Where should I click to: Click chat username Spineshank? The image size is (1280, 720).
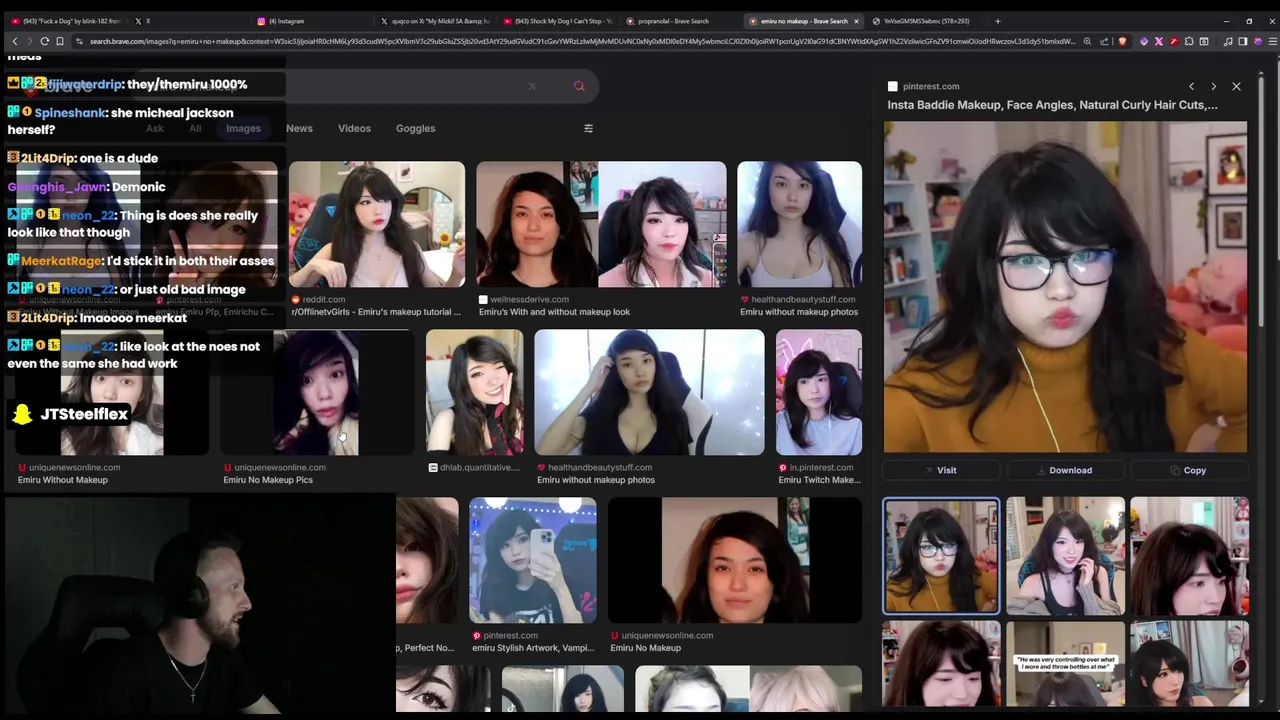point(68,113)
